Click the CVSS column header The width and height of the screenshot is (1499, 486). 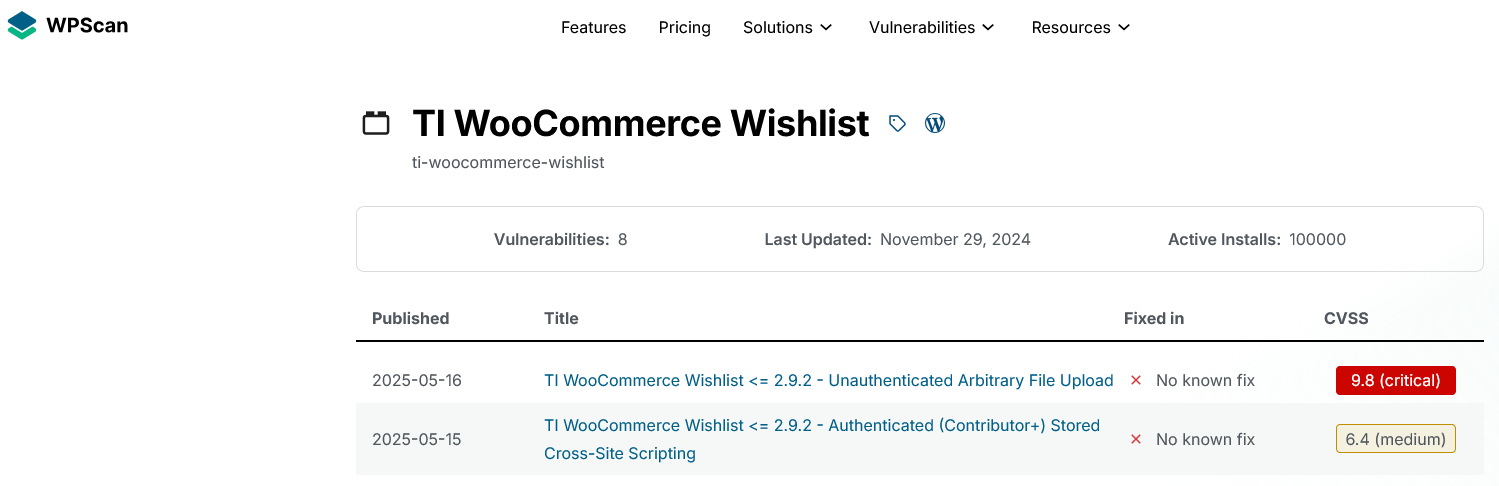point(1346,318)
